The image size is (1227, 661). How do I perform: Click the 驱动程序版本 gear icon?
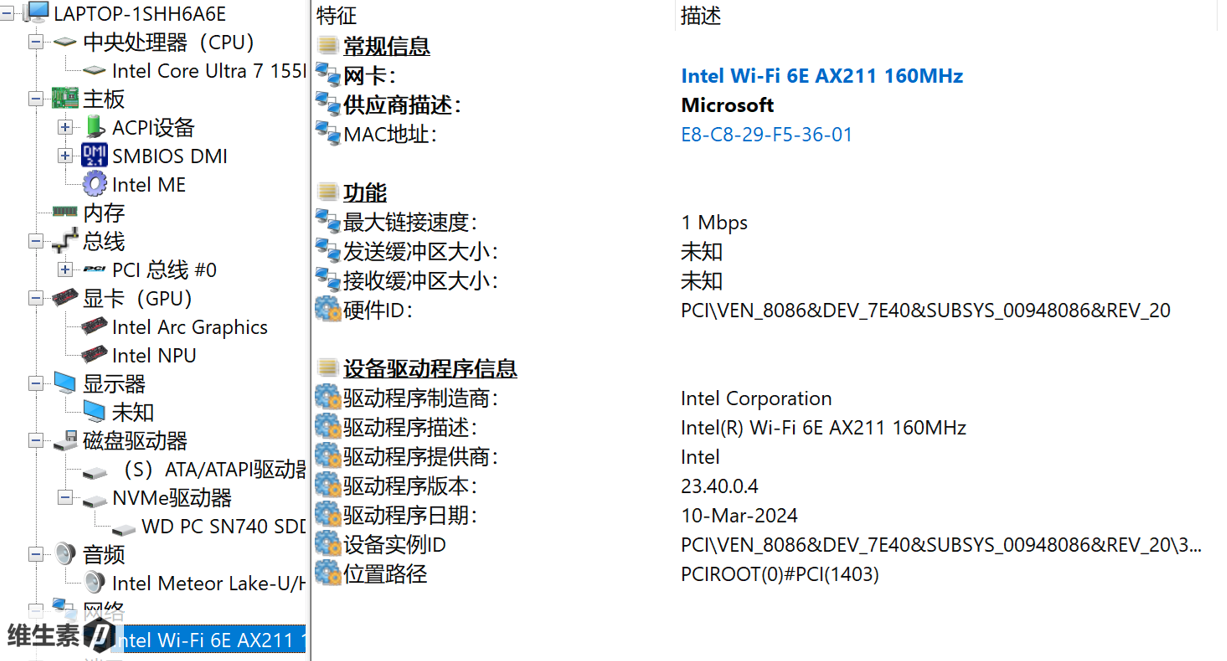point(327,486)
